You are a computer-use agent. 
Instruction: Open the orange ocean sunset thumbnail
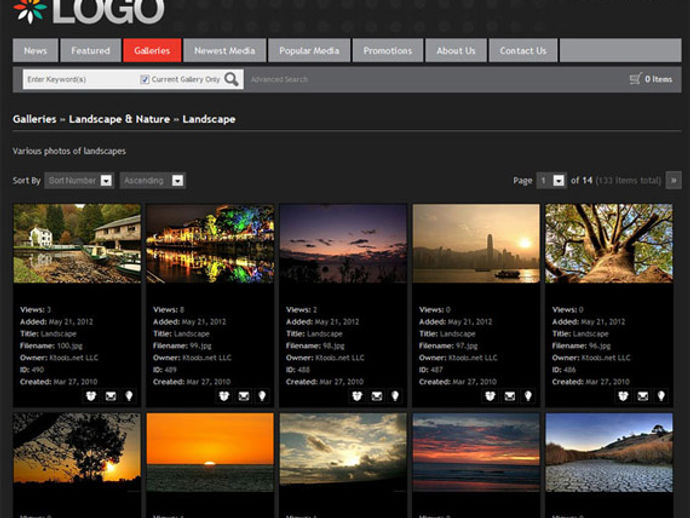pyautogui.click(x=210, y=452)
